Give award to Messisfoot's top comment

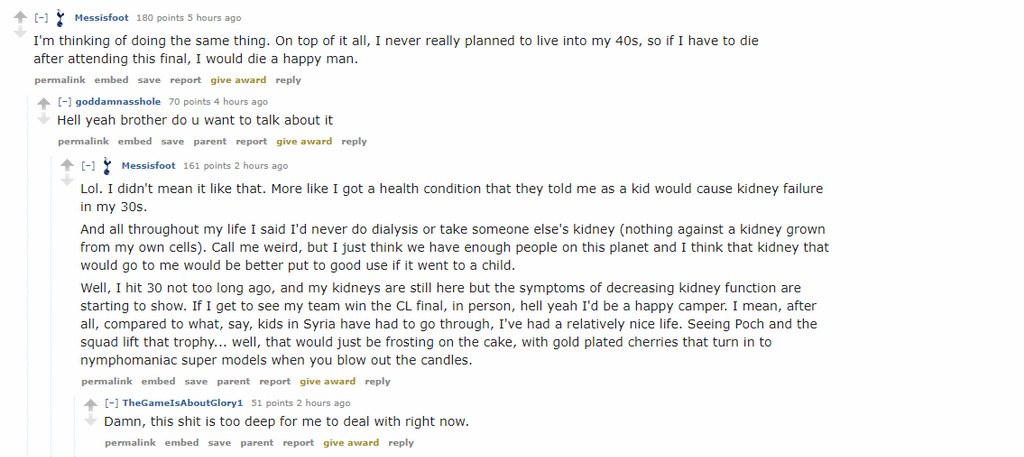click(x=238, y=80)
